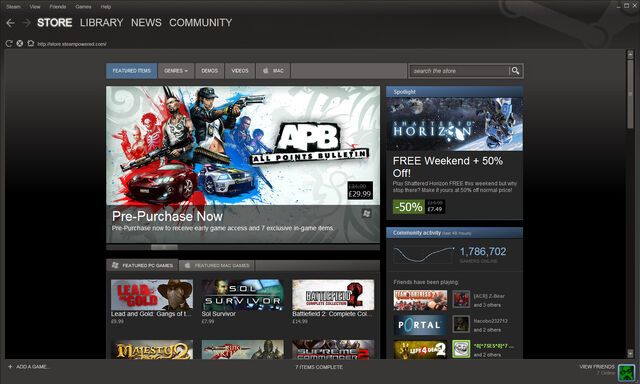Switch to the NEWS section

tap(146, 22)
